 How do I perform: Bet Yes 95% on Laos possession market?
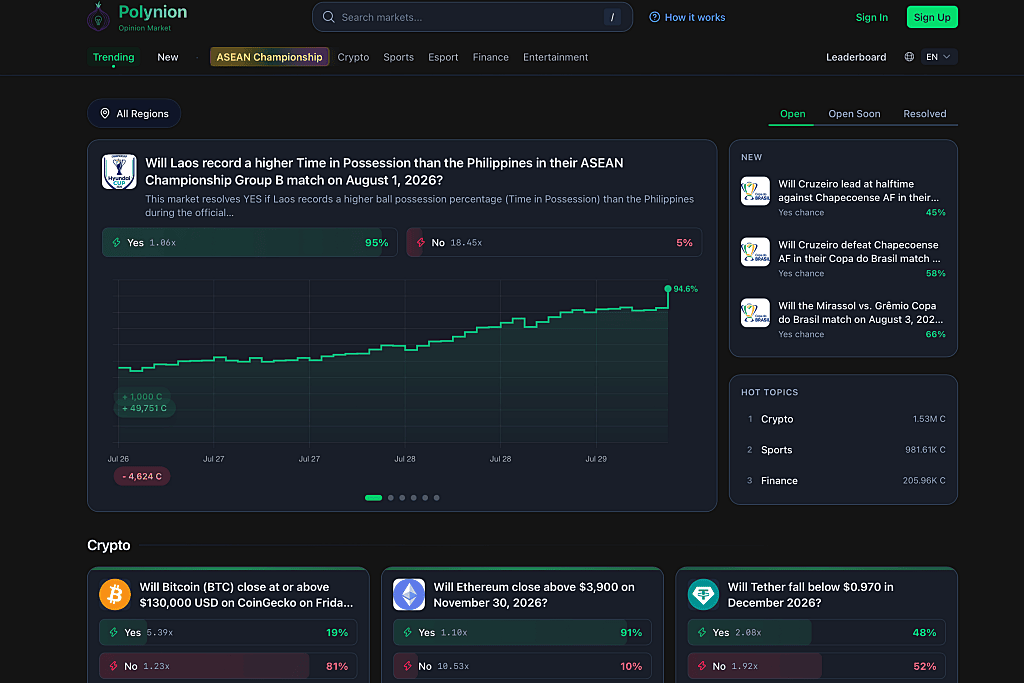coord(249,242)
